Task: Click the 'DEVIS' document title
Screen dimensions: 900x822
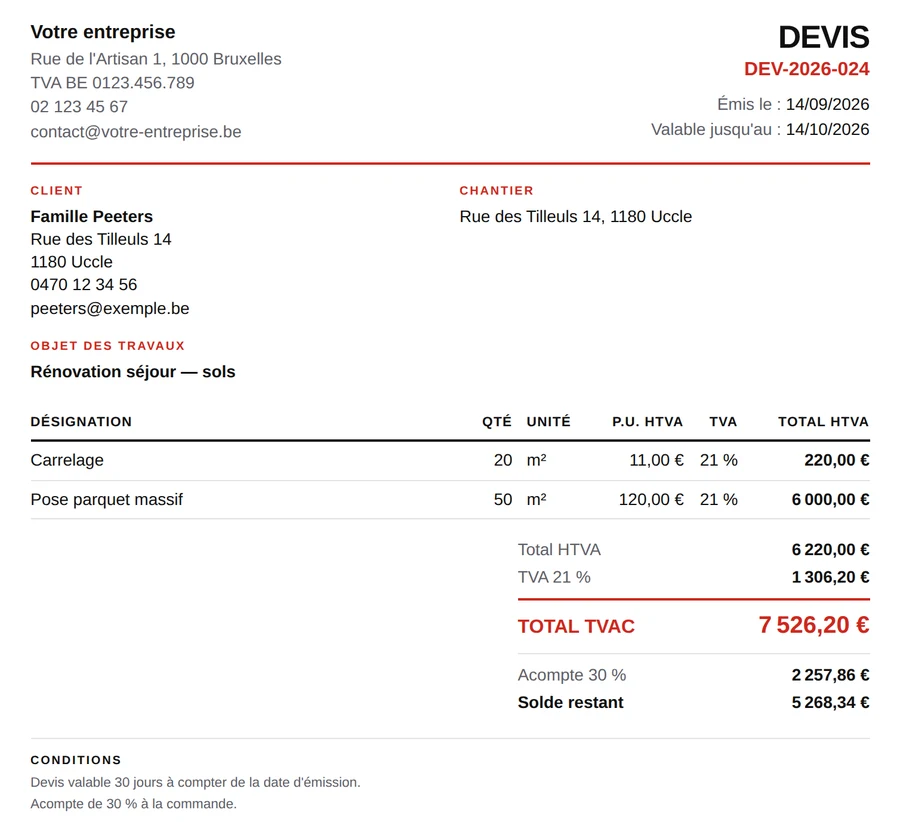Action: point(824,37)
